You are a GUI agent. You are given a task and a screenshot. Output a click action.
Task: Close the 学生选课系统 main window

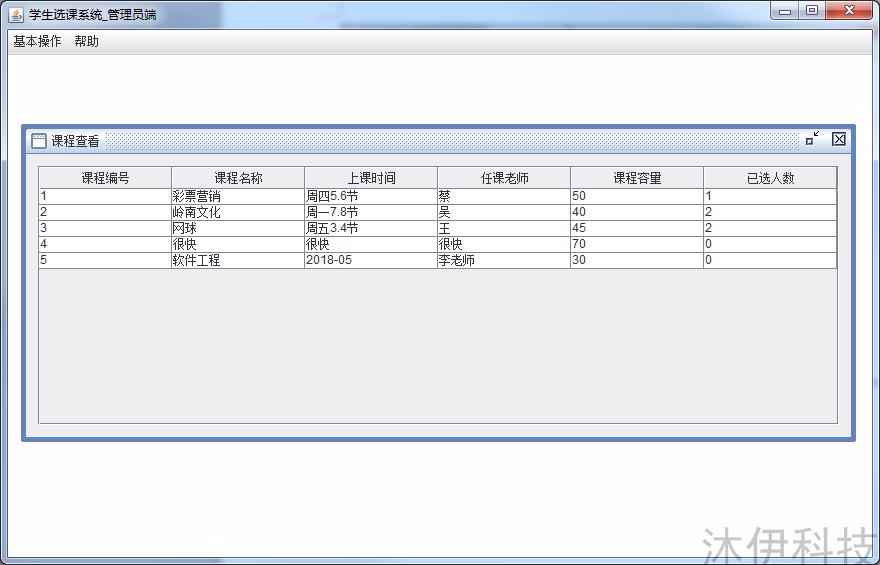[849, 11]
